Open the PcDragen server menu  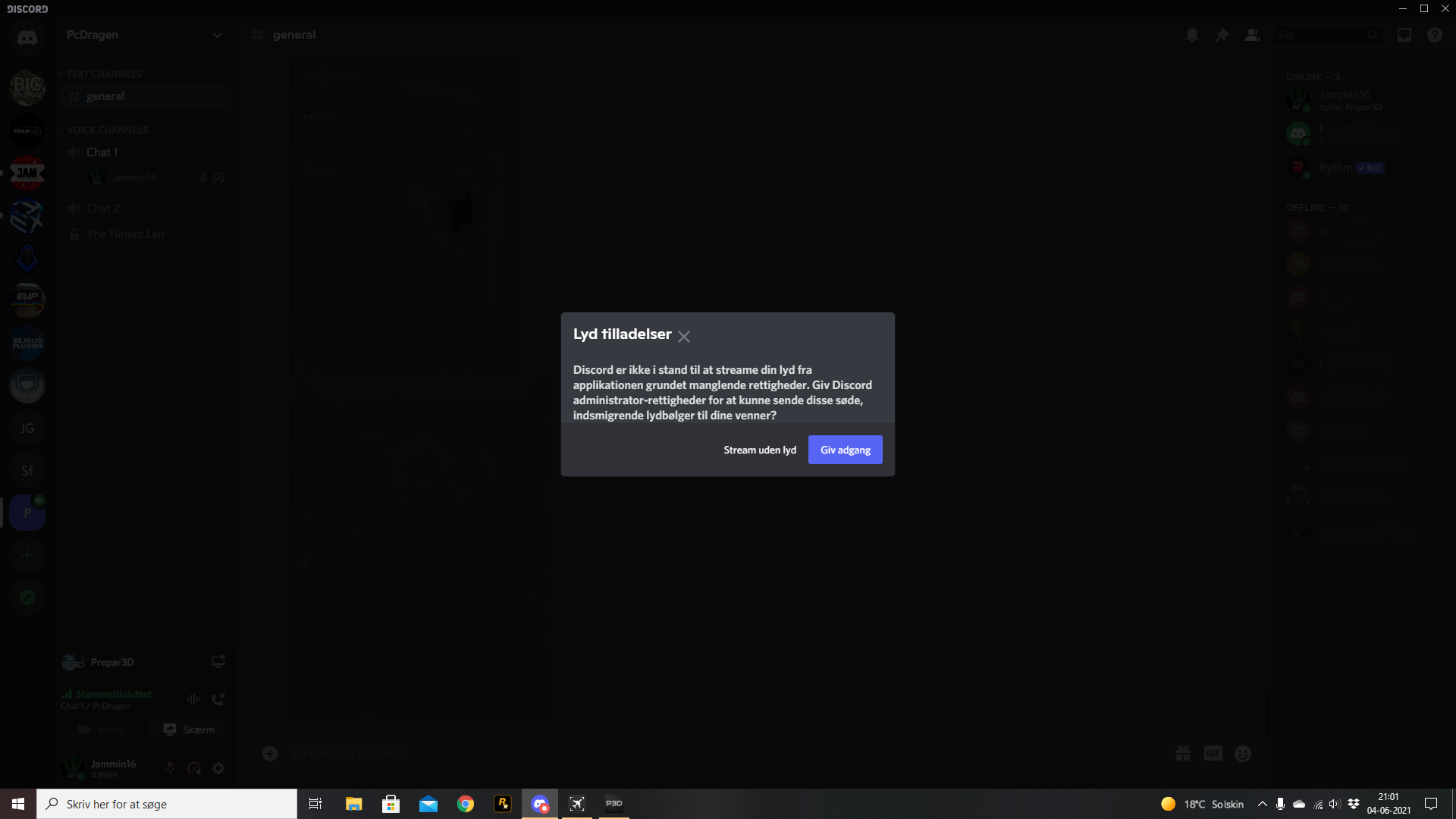tap(144, 35)
